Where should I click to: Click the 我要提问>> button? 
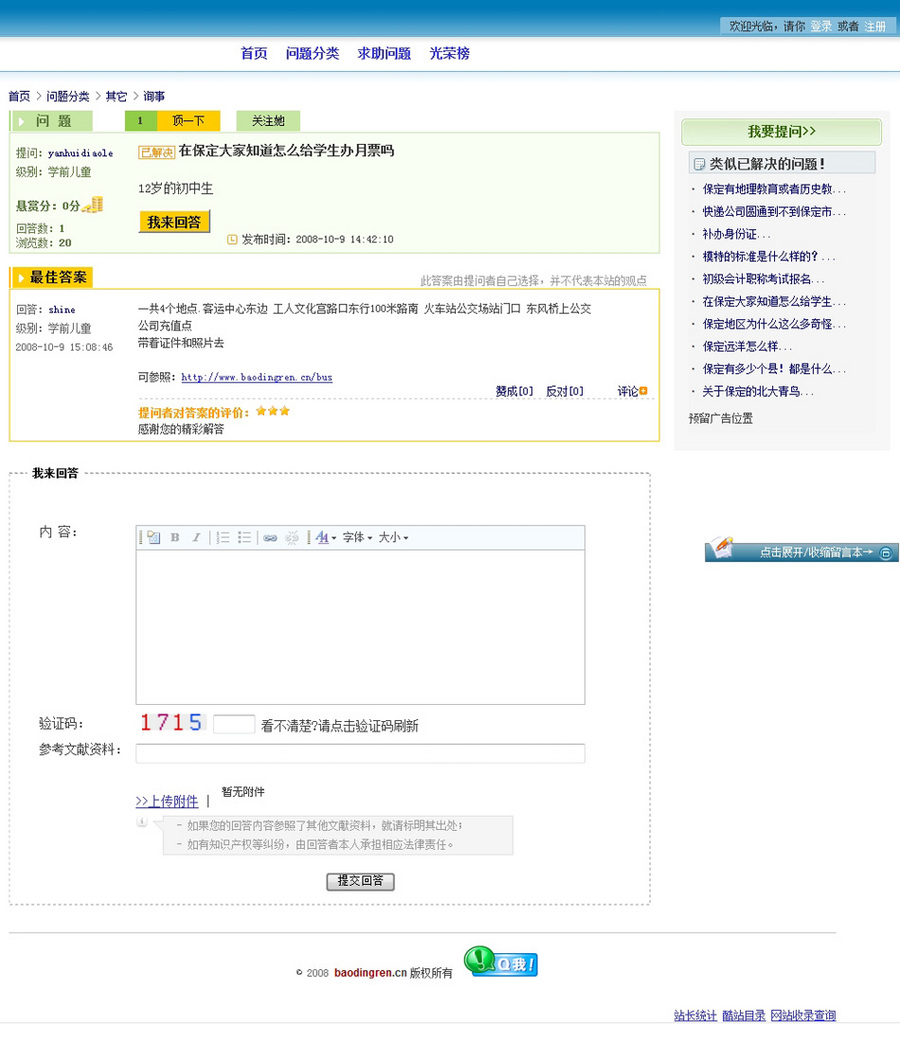pos(781,132)
